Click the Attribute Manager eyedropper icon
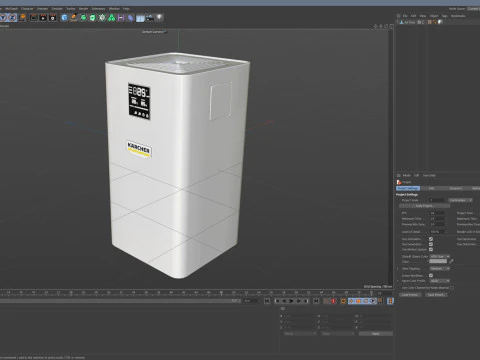480x360 pixels. click(x=451, y=261)
